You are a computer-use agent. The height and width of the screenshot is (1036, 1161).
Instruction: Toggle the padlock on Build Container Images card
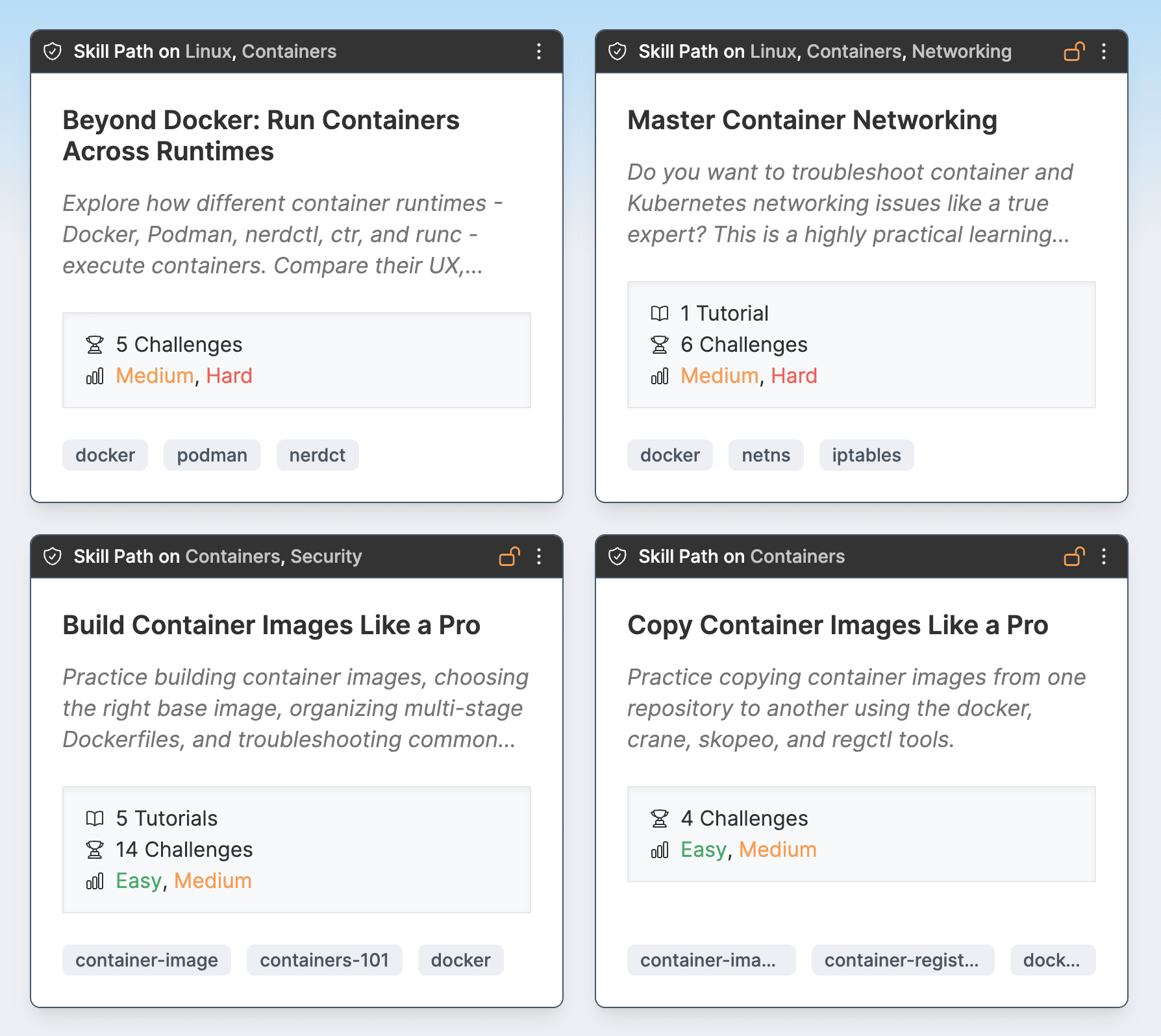tap(508, 557)
